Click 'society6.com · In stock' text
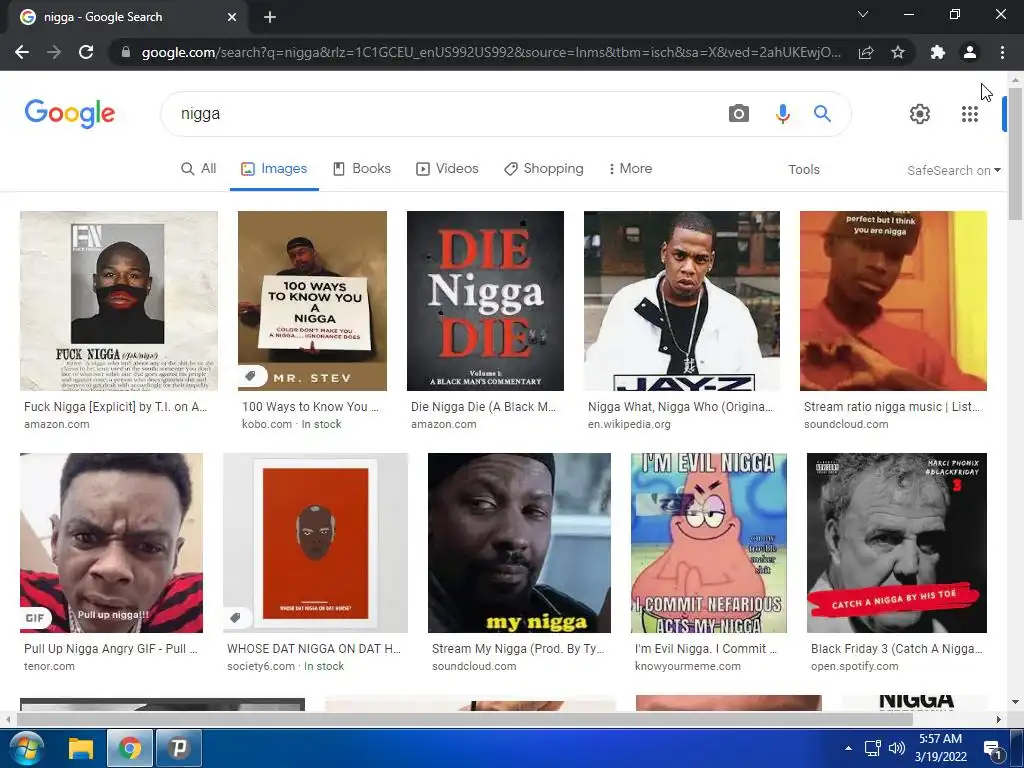The width and height of the screenshot is (1024, 768). pos(285,666)
